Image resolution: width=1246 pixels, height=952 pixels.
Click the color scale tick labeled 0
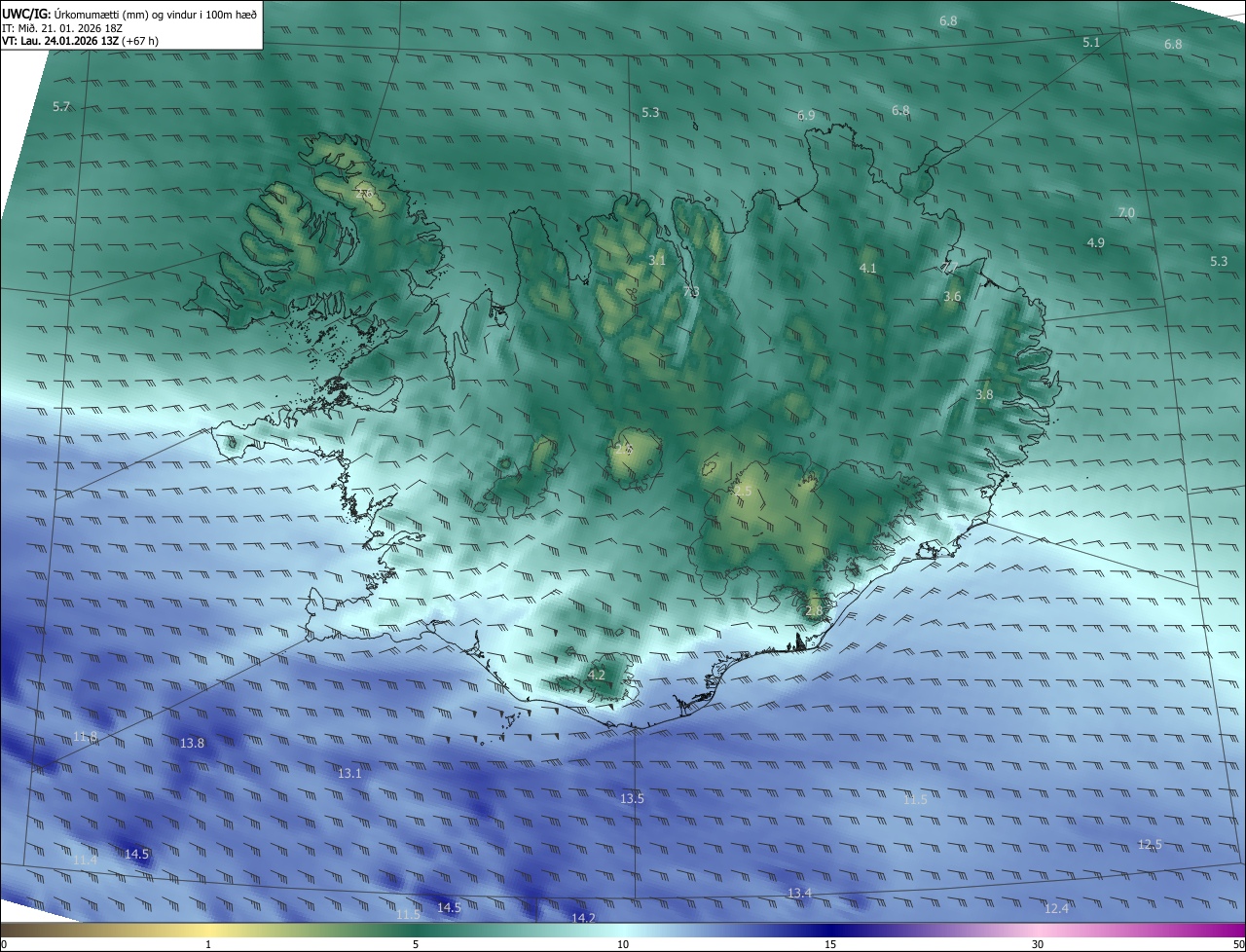4,944
